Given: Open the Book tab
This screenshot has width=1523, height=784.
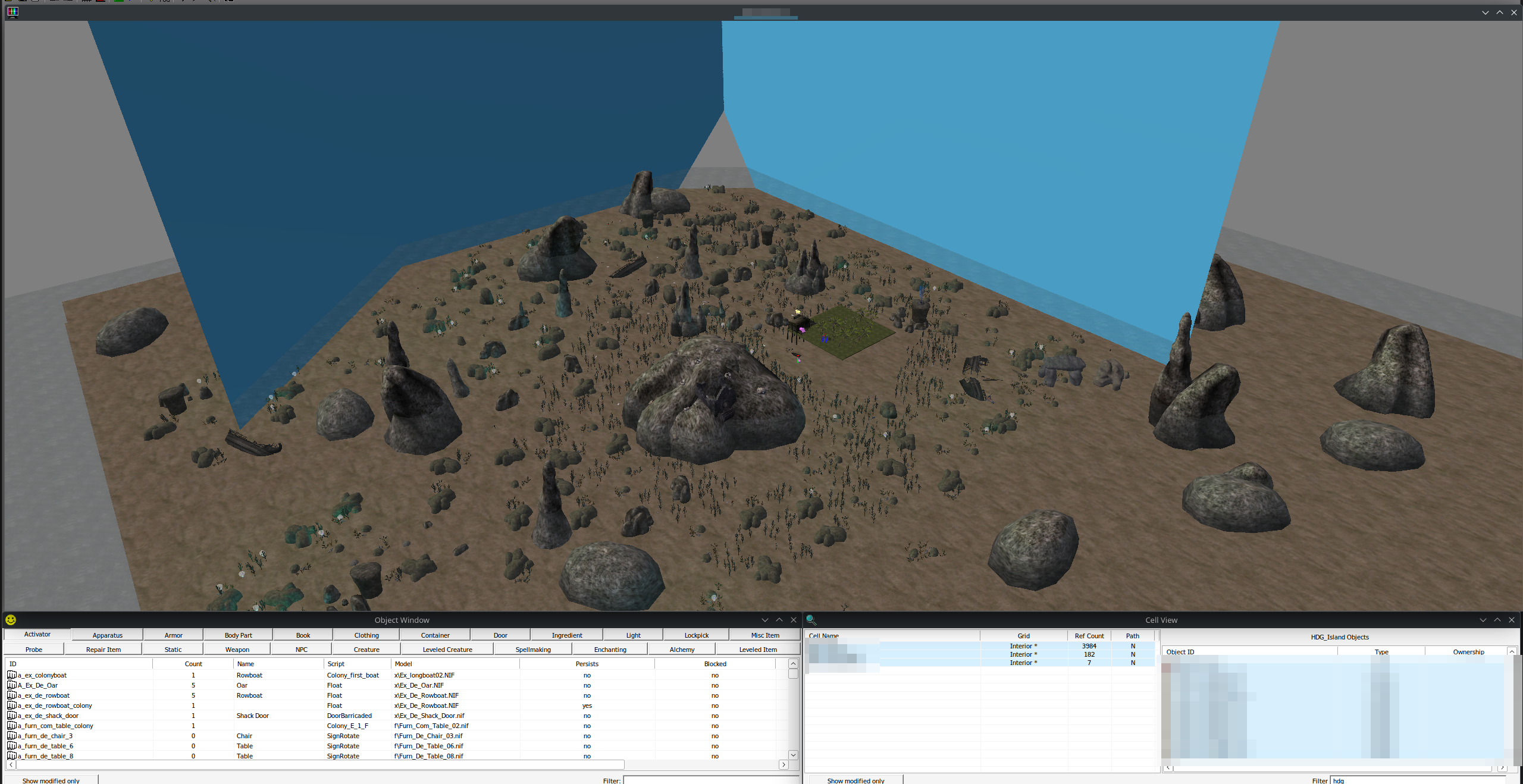Looking at the screenshot, I should click(303, 635).
